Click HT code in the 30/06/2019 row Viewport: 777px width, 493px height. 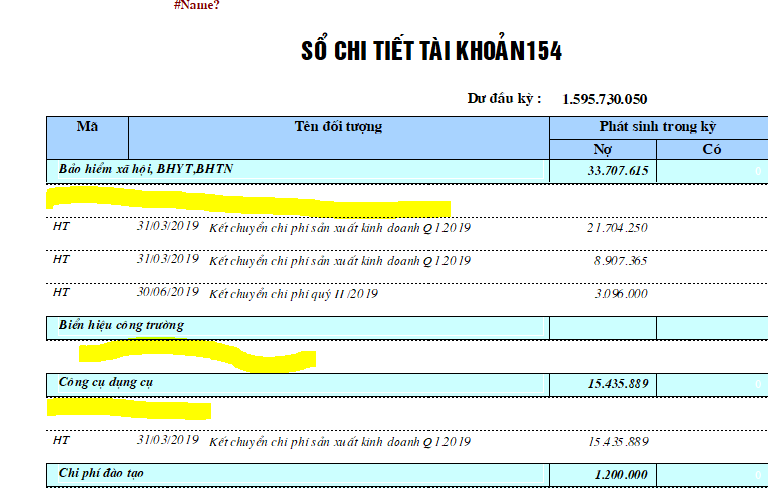[x=61, y=292]
